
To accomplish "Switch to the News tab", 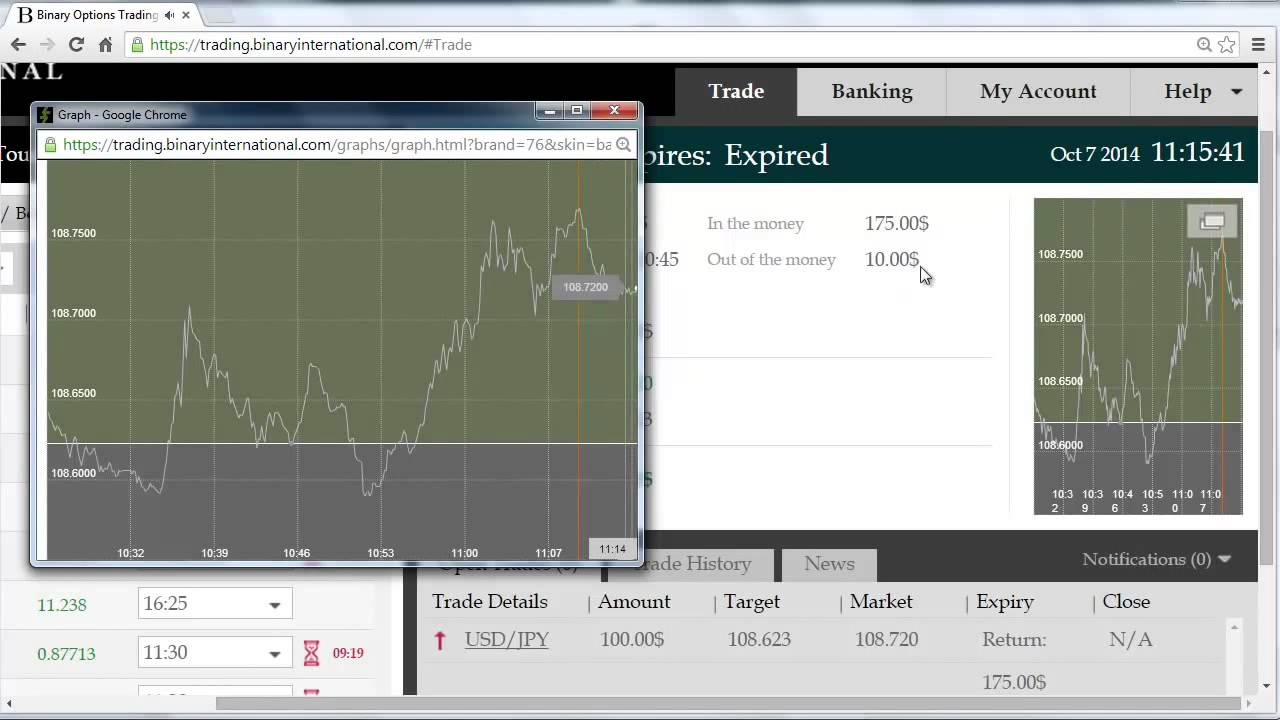I will tap(829, 564).
